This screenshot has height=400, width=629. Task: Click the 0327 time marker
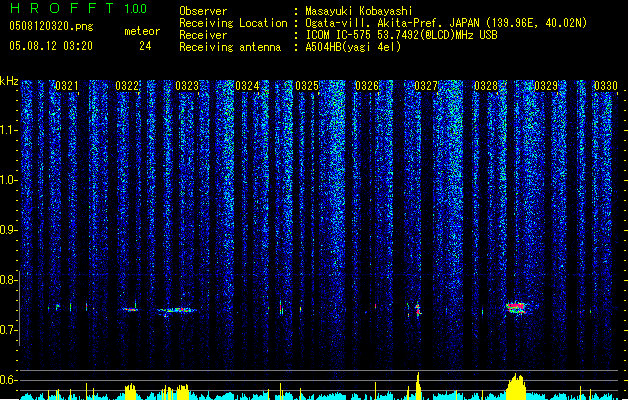point(426,86)
